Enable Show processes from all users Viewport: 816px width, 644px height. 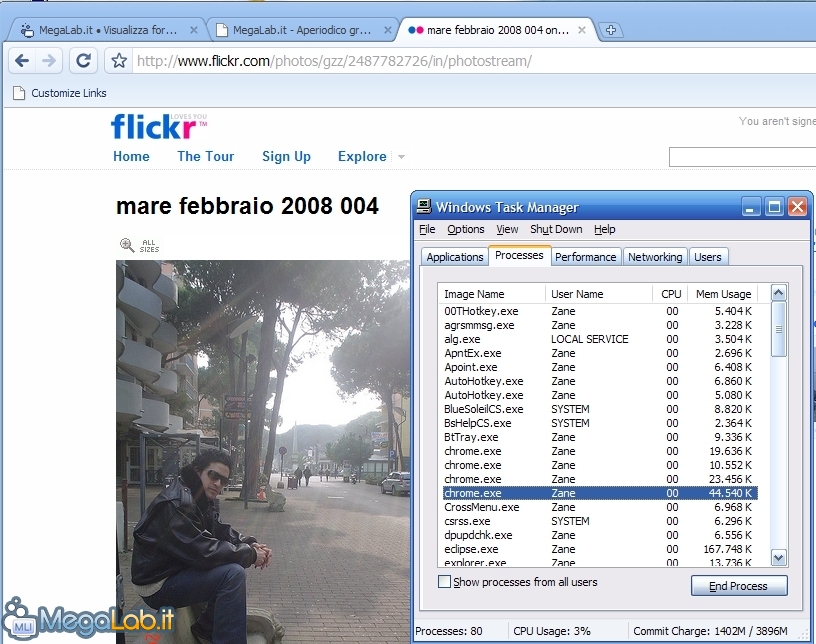pos(445,582)
